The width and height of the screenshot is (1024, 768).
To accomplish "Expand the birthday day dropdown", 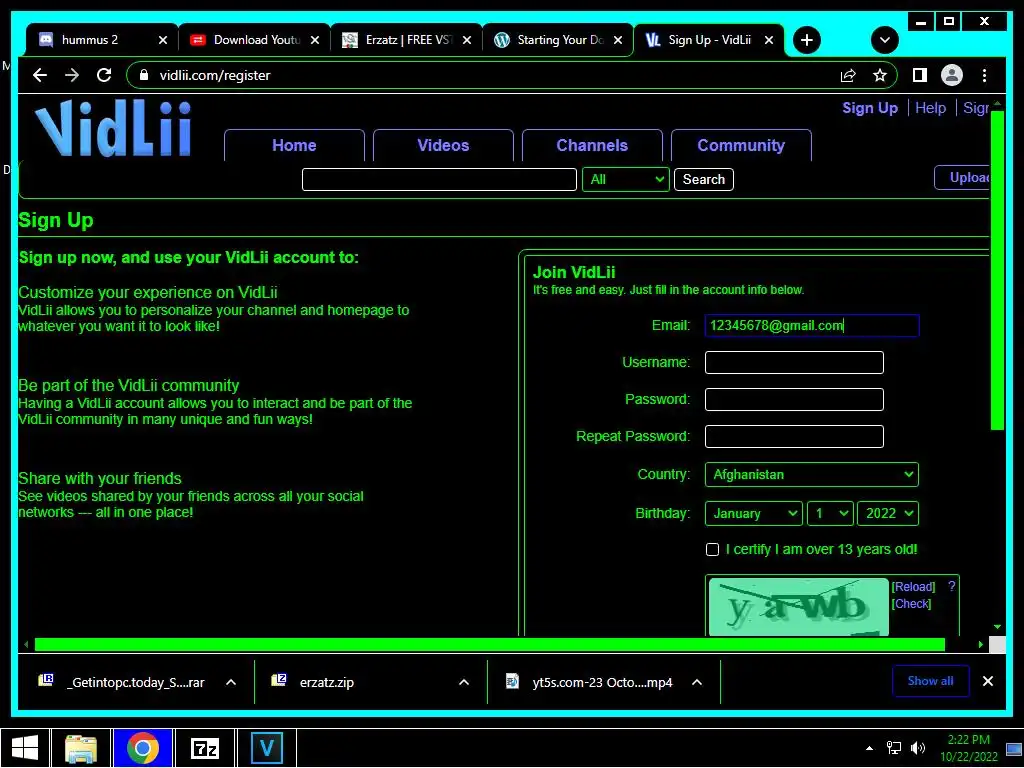I will 831,513.
